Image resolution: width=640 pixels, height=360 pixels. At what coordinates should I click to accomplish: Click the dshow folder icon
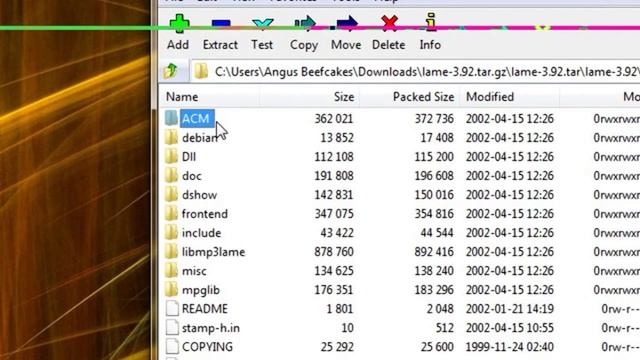171,195
